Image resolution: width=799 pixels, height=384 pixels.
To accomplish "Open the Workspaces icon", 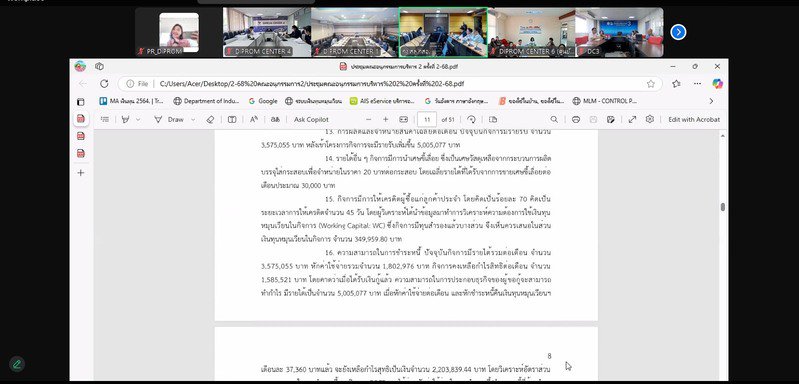I will 99,66.
